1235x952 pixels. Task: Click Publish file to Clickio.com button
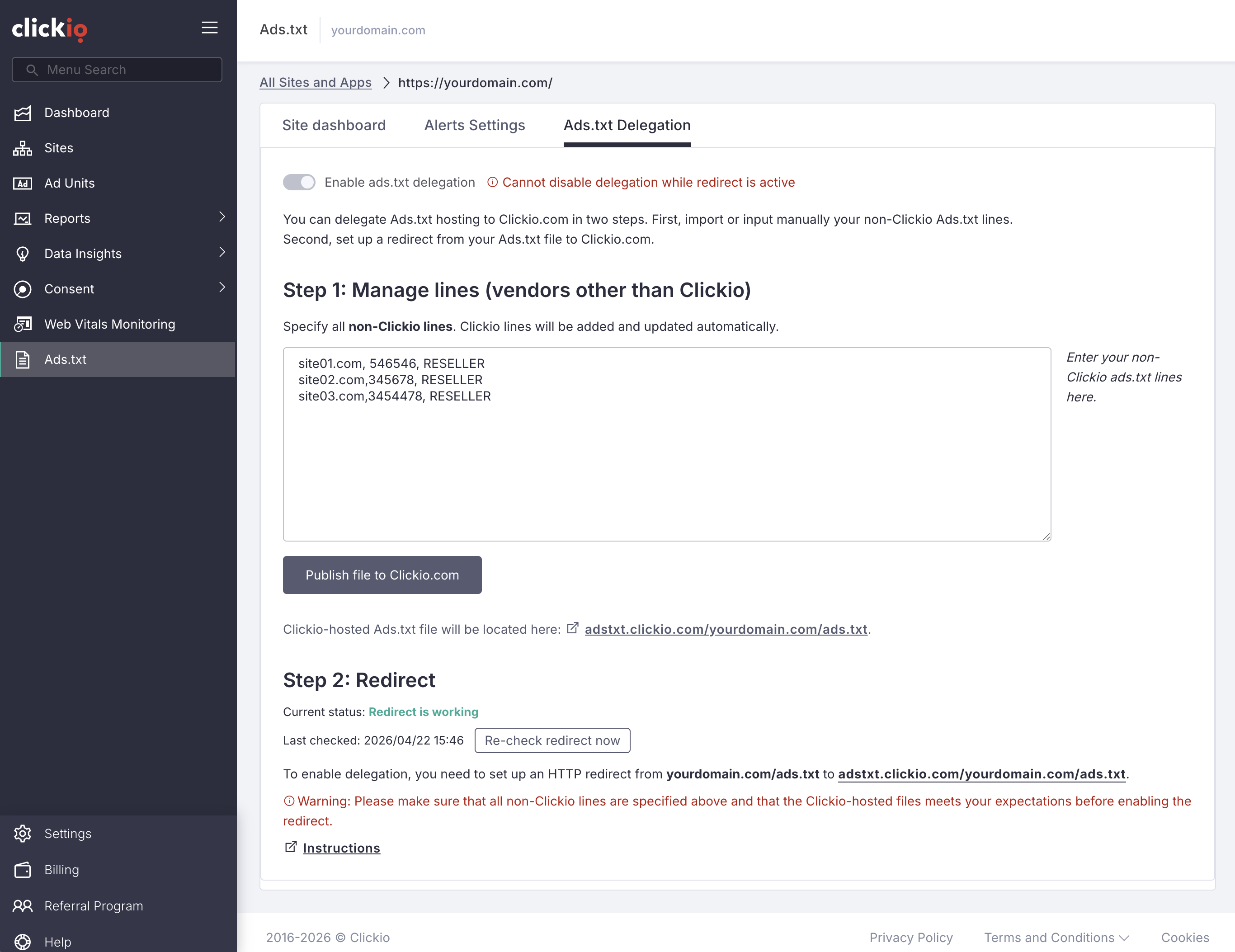pyautogui.click(x=382, y=575)
